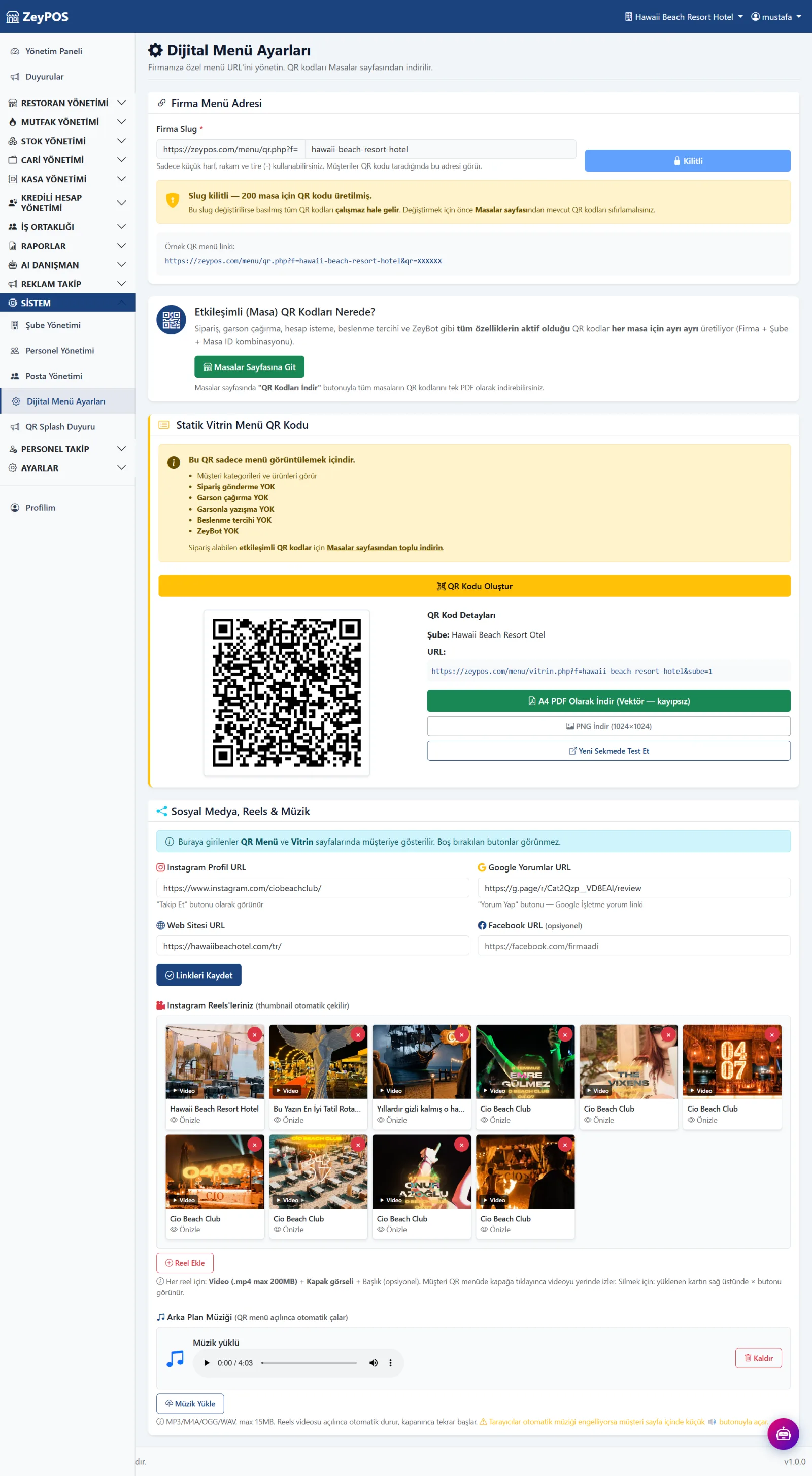The image size is (812, 1476).
Task: Open the mustafa user dropdown
Action: 776,17
